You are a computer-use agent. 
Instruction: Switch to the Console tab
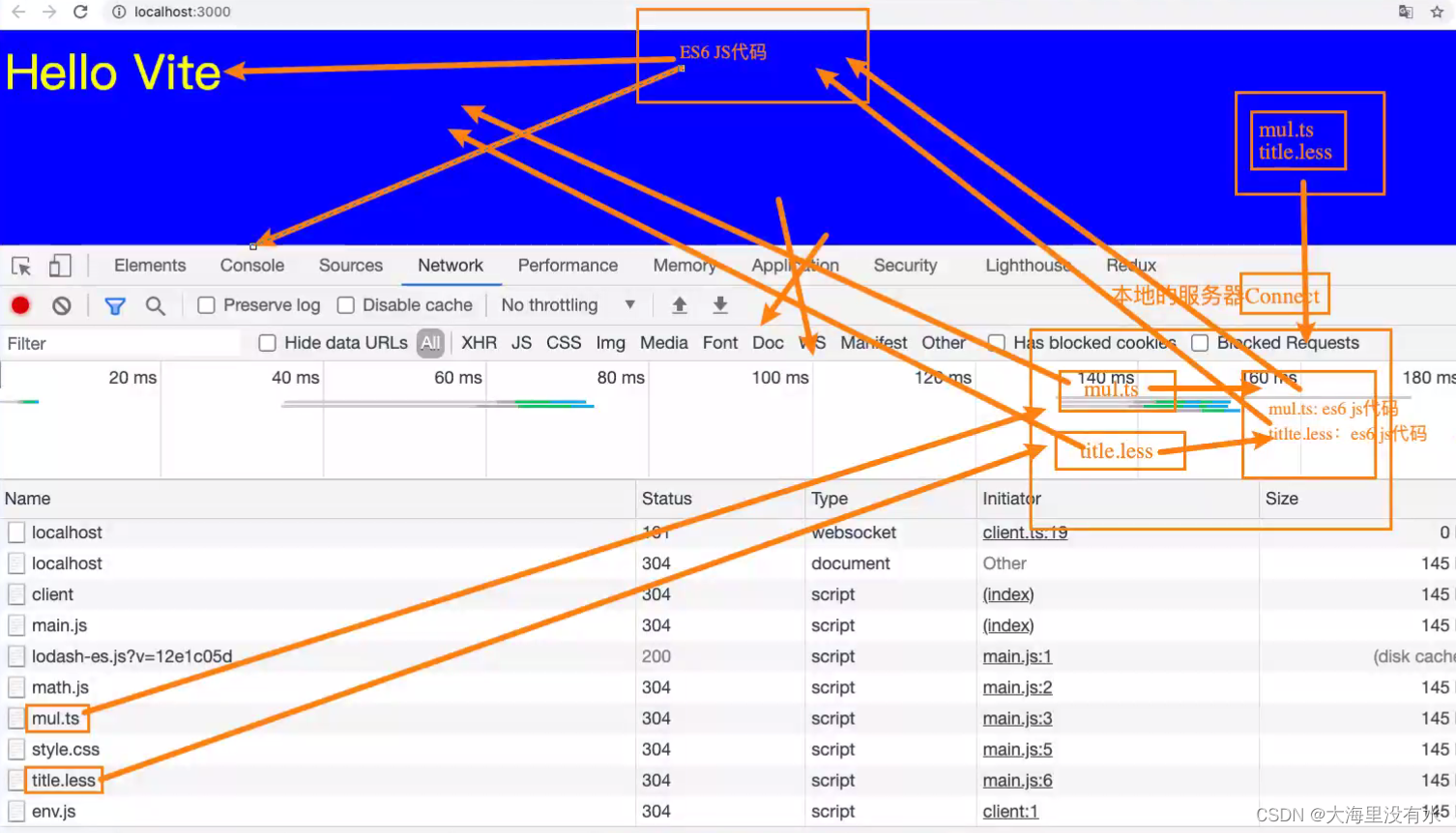(252, 266)
